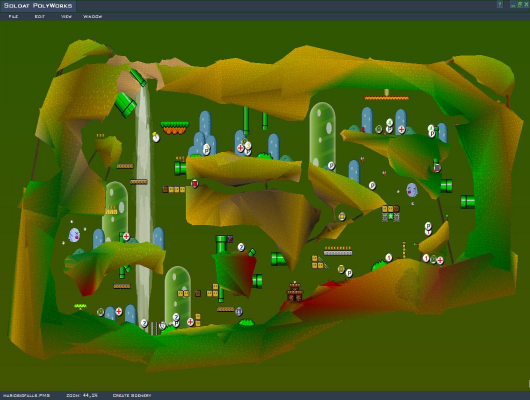
Task: Select spawn marker 1 above the bush
Action: (389, 258)
